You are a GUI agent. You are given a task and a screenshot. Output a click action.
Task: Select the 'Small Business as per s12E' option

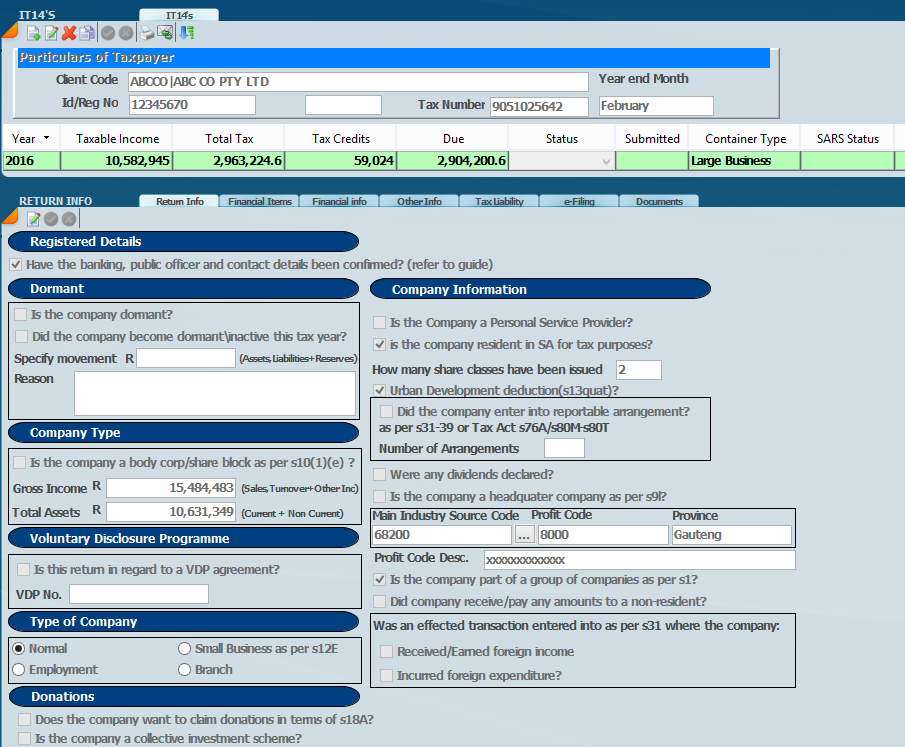click(x=184, y=649)
